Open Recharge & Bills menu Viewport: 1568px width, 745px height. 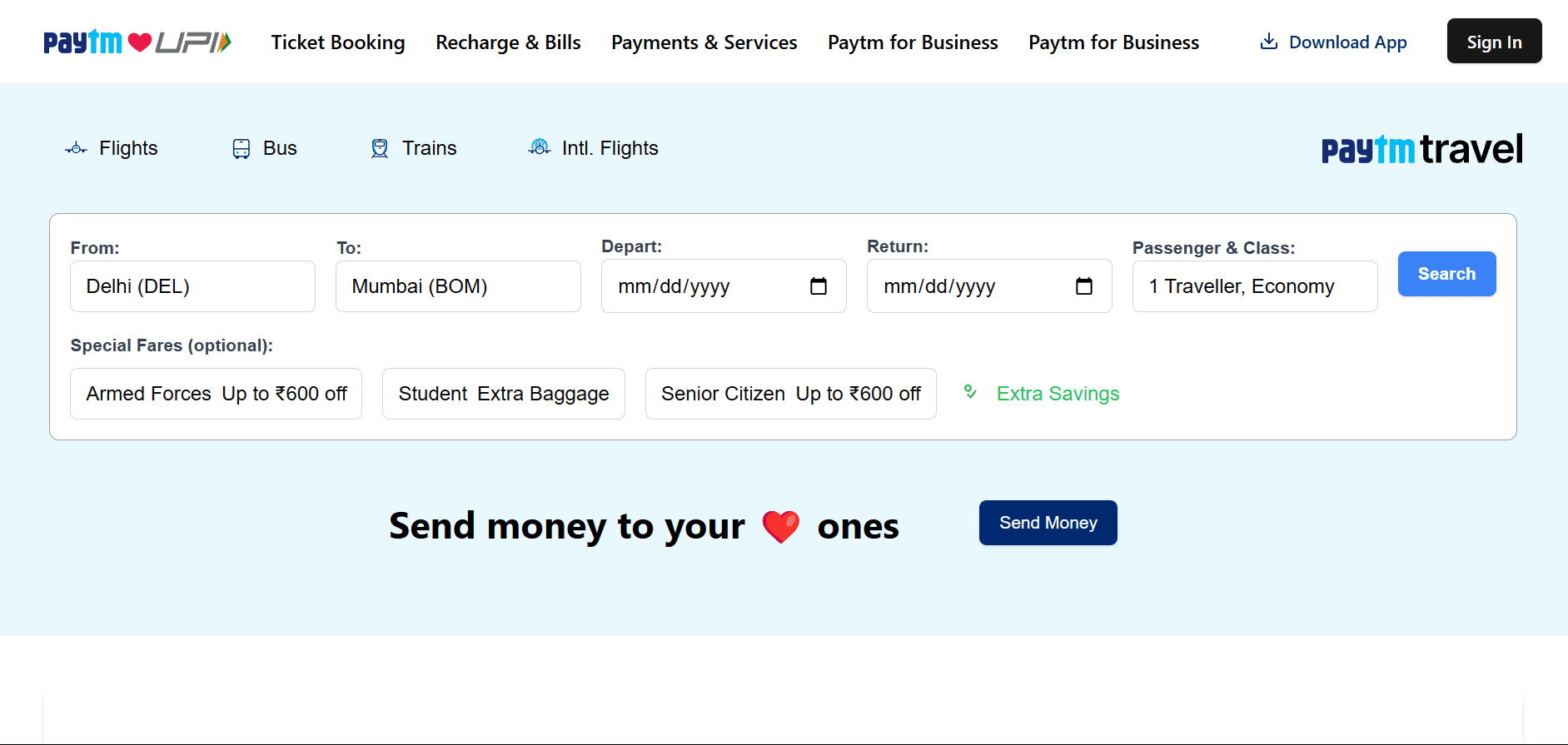click(508, 42)
